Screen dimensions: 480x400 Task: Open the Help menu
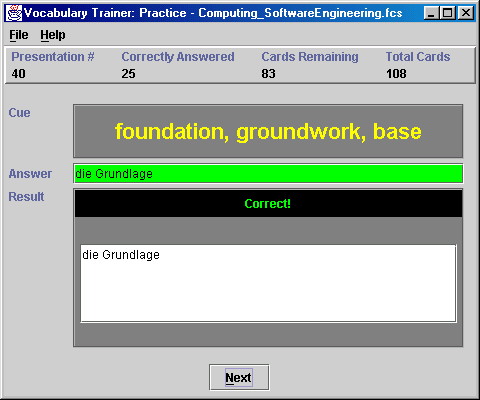click(53, 35)
